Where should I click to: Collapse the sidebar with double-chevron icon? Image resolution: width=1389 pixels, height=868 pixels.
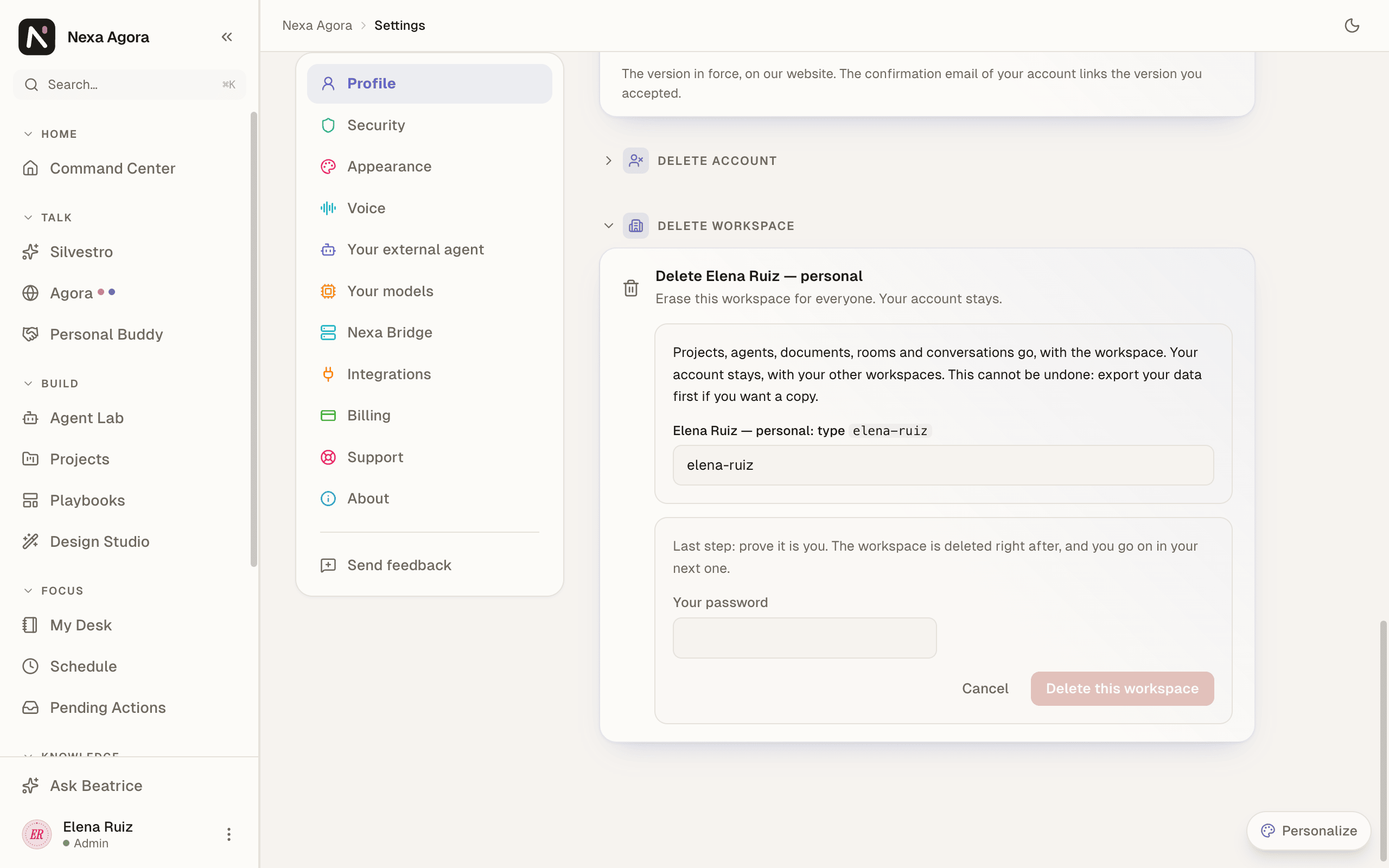click(x=227, y=37)
